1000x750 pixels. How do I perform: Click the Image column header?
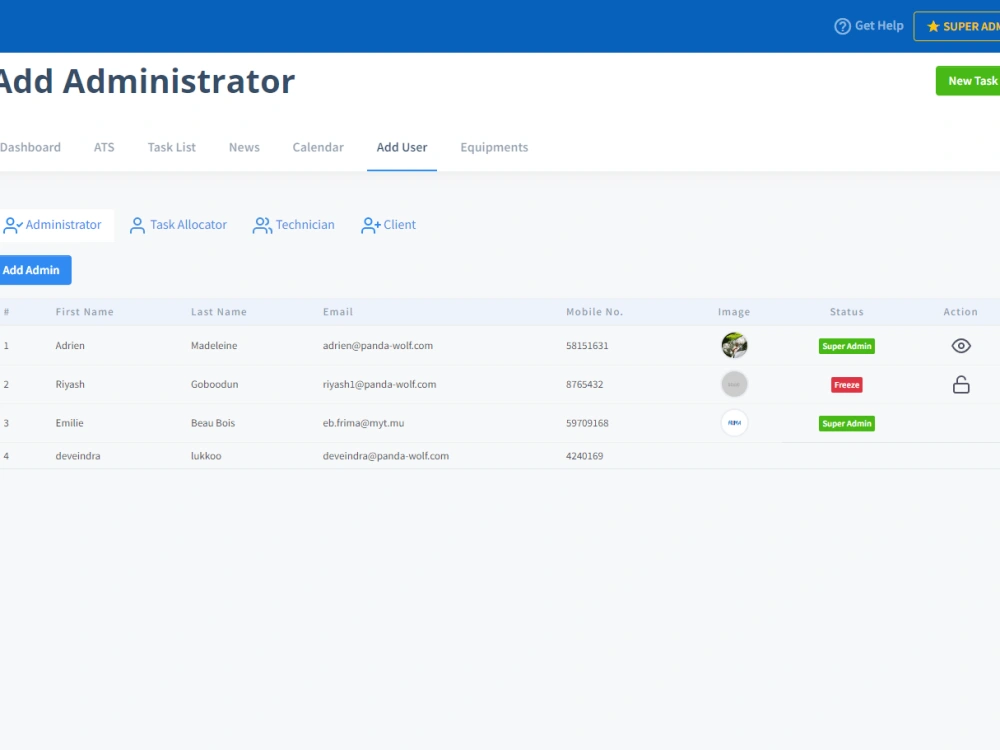pos(734,312)
